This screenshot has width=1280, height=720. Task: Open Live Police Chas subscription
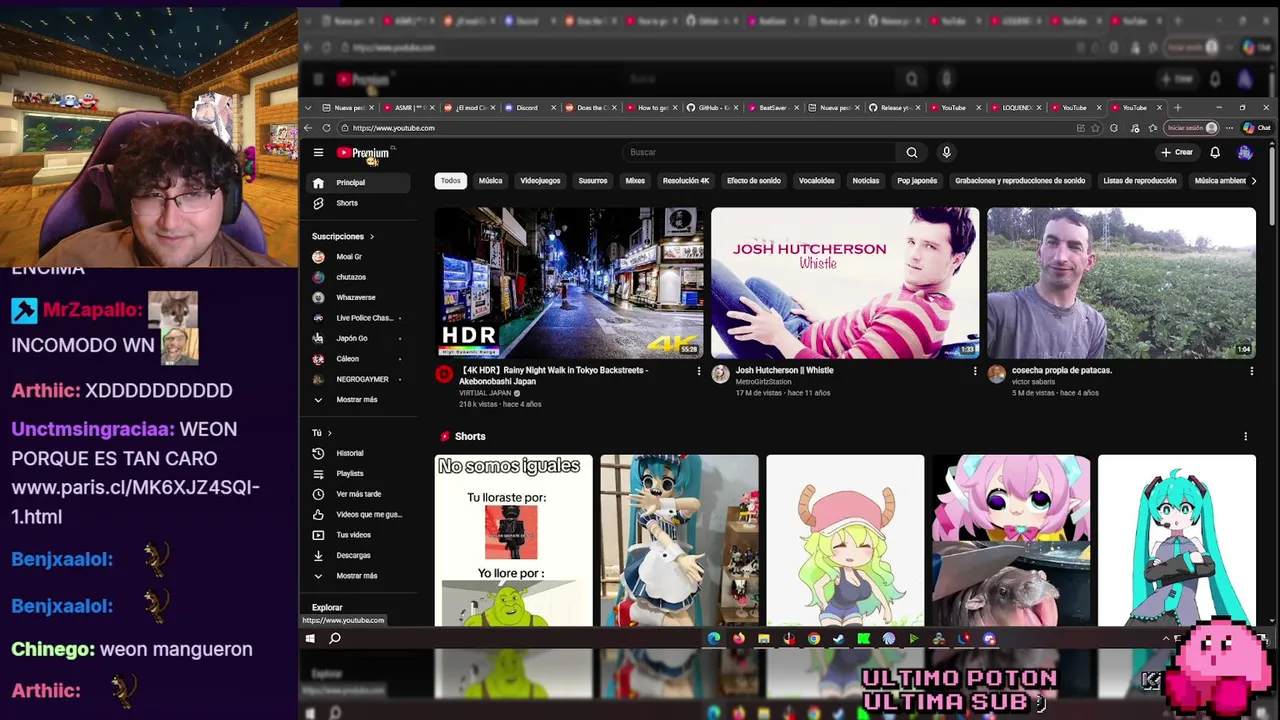[x=359, y=318]
